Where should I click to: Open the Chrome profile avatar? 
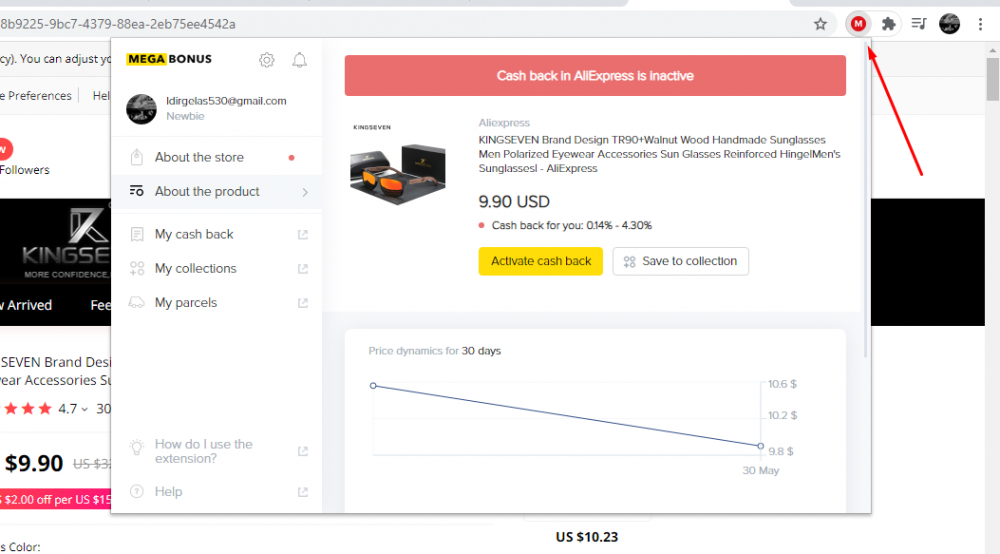(x=950, y=24)
